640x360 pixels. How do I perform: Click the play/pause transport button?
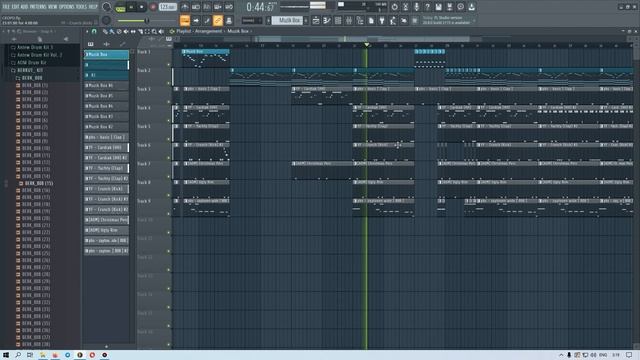coord(131,7)
